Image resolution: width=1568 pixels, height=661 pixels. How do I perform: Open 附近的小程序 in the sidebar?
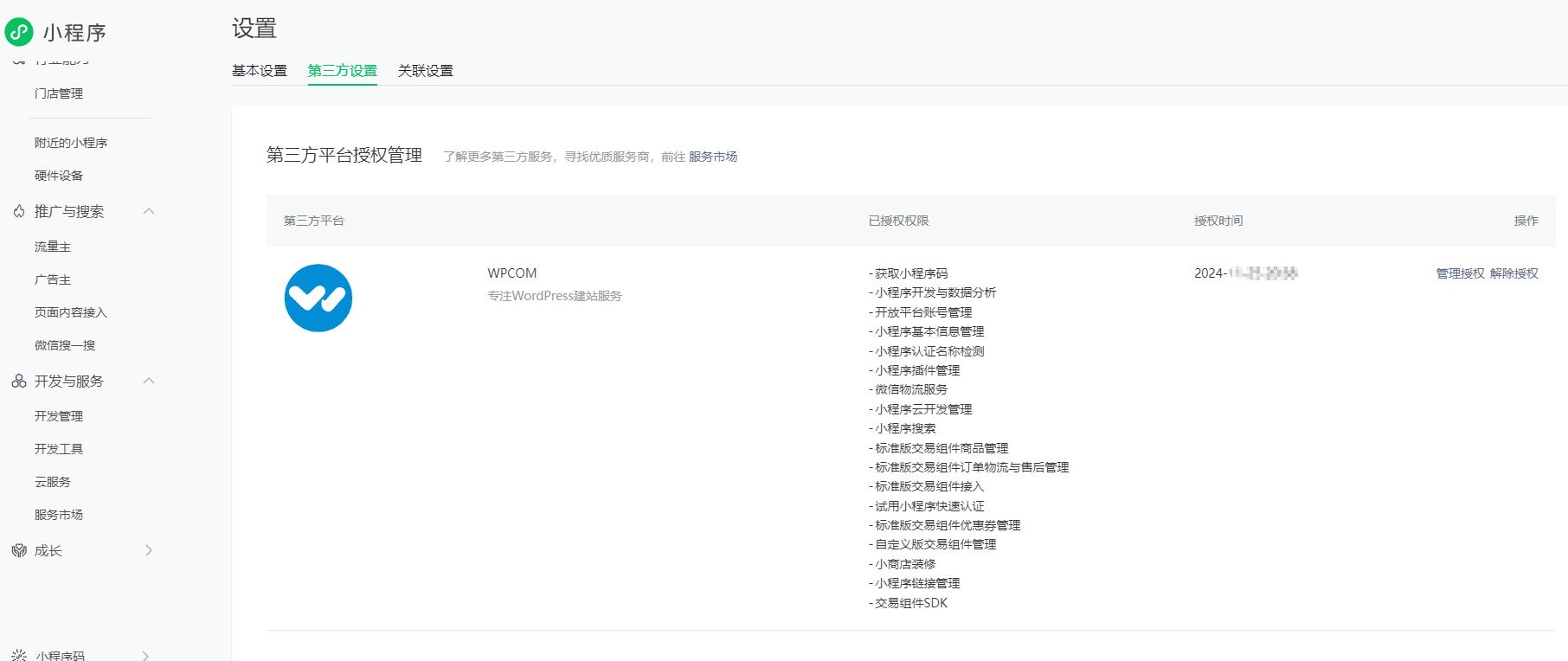[71, 143]
